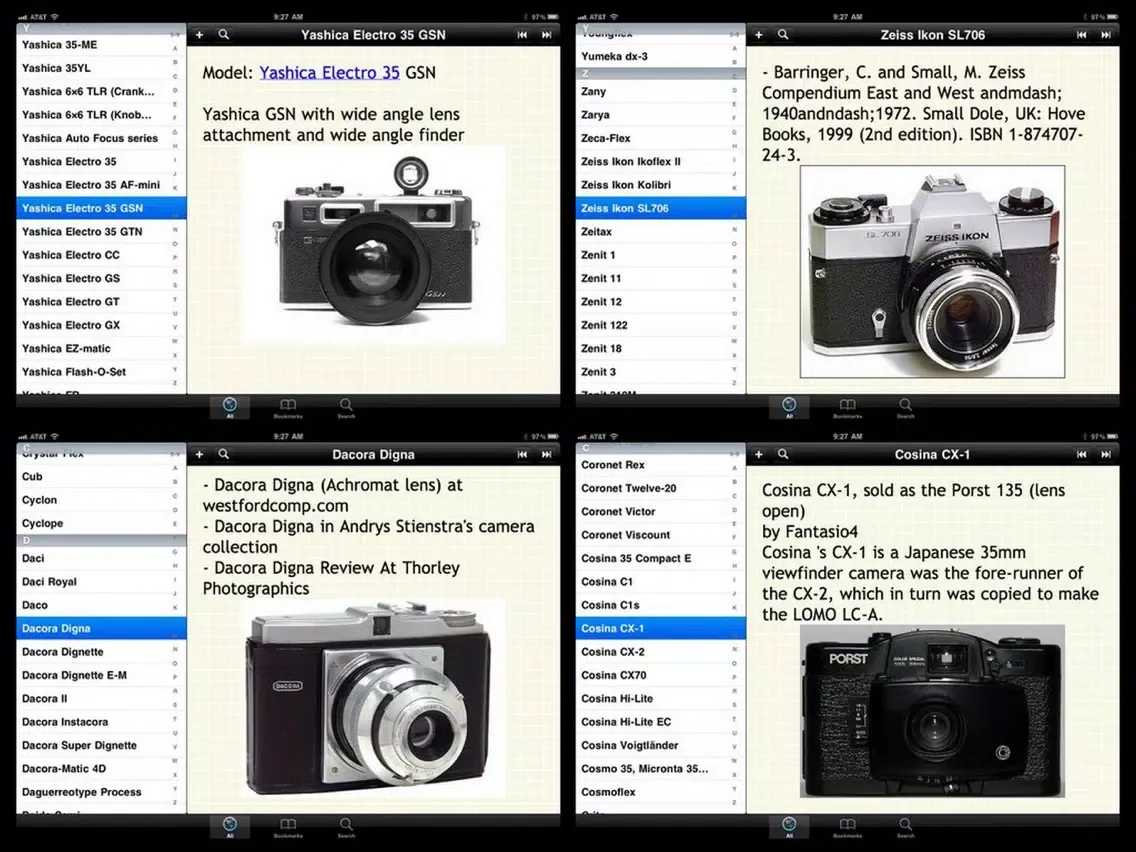
Task: Go to previous entry from Yashica Electro 35 GSN
Action: [x=522, y=35]
